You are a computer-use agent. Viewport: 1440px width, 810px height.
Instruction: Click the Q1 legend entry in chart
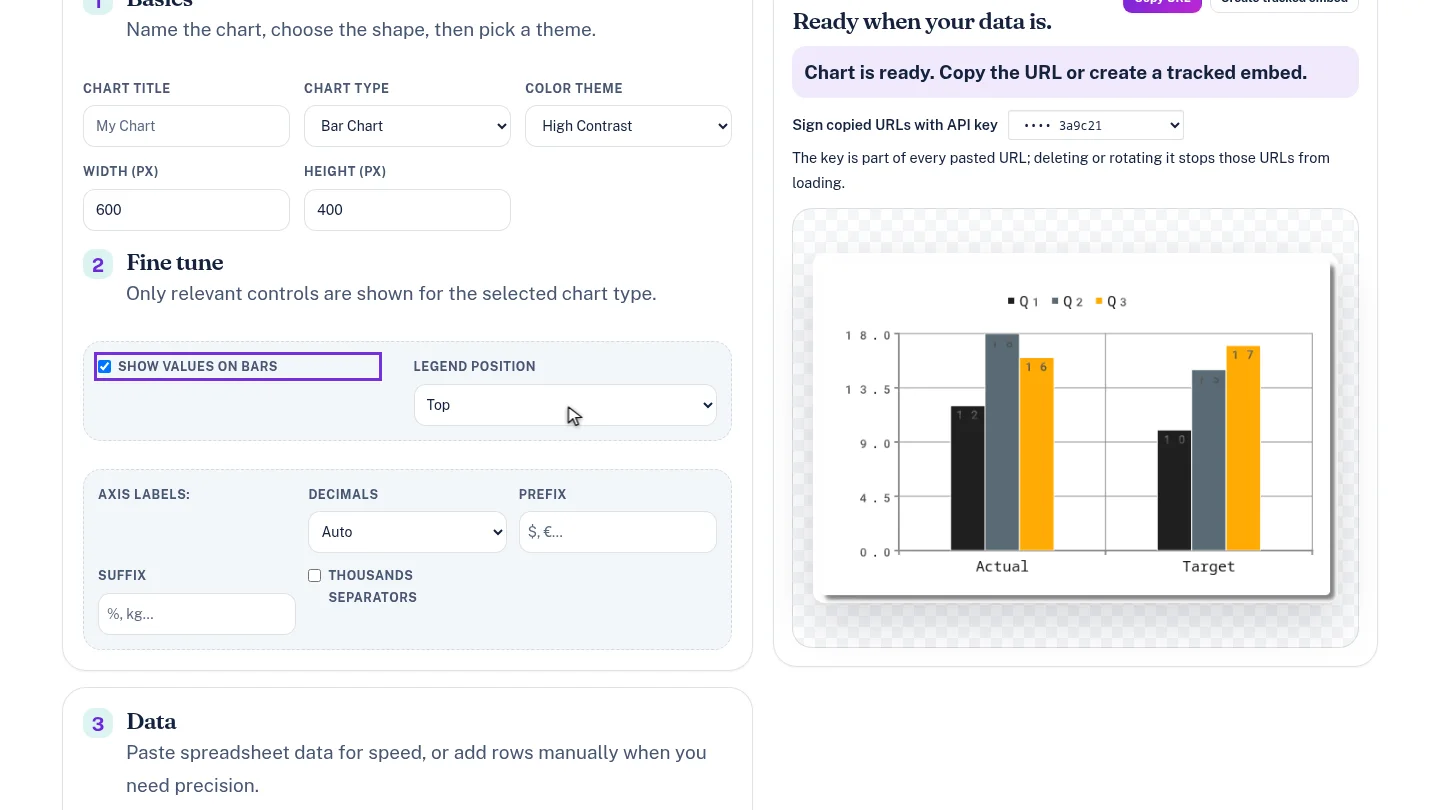point(1024,301)
